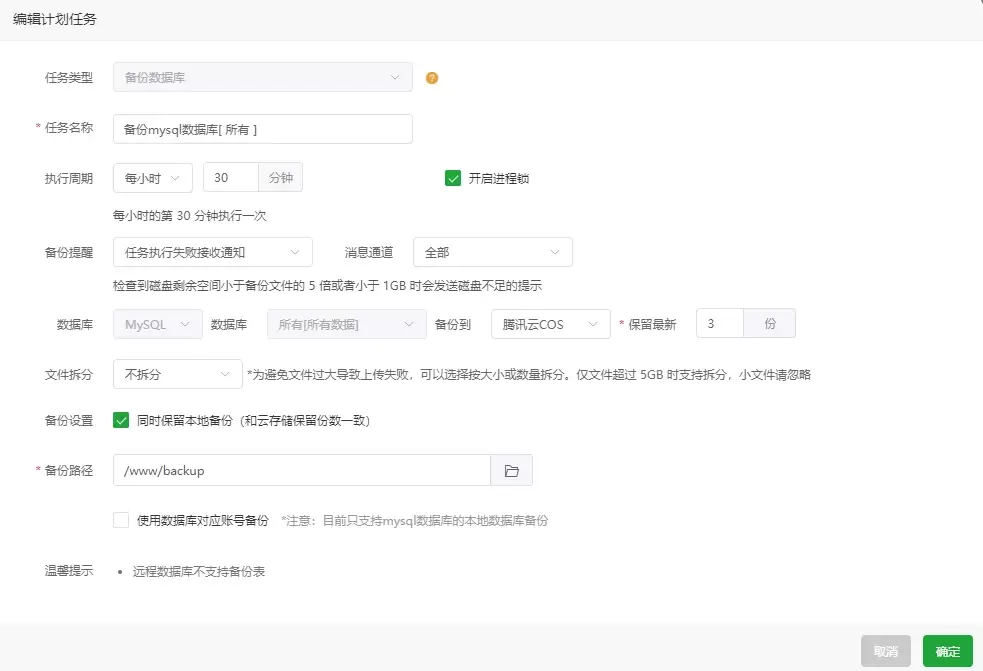
Task: Click the 30 minutes value field
Action: point(230,178)
